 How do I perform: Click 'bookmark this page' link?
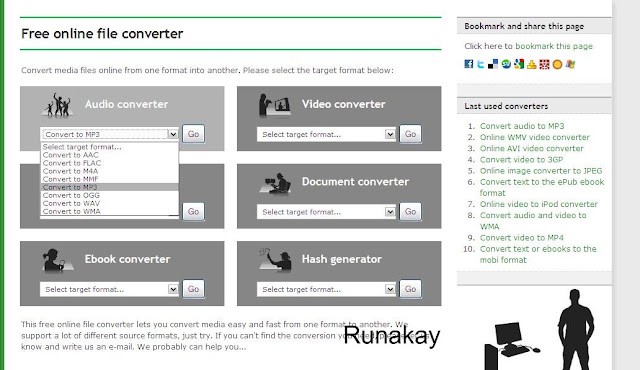tap(554, 46)
